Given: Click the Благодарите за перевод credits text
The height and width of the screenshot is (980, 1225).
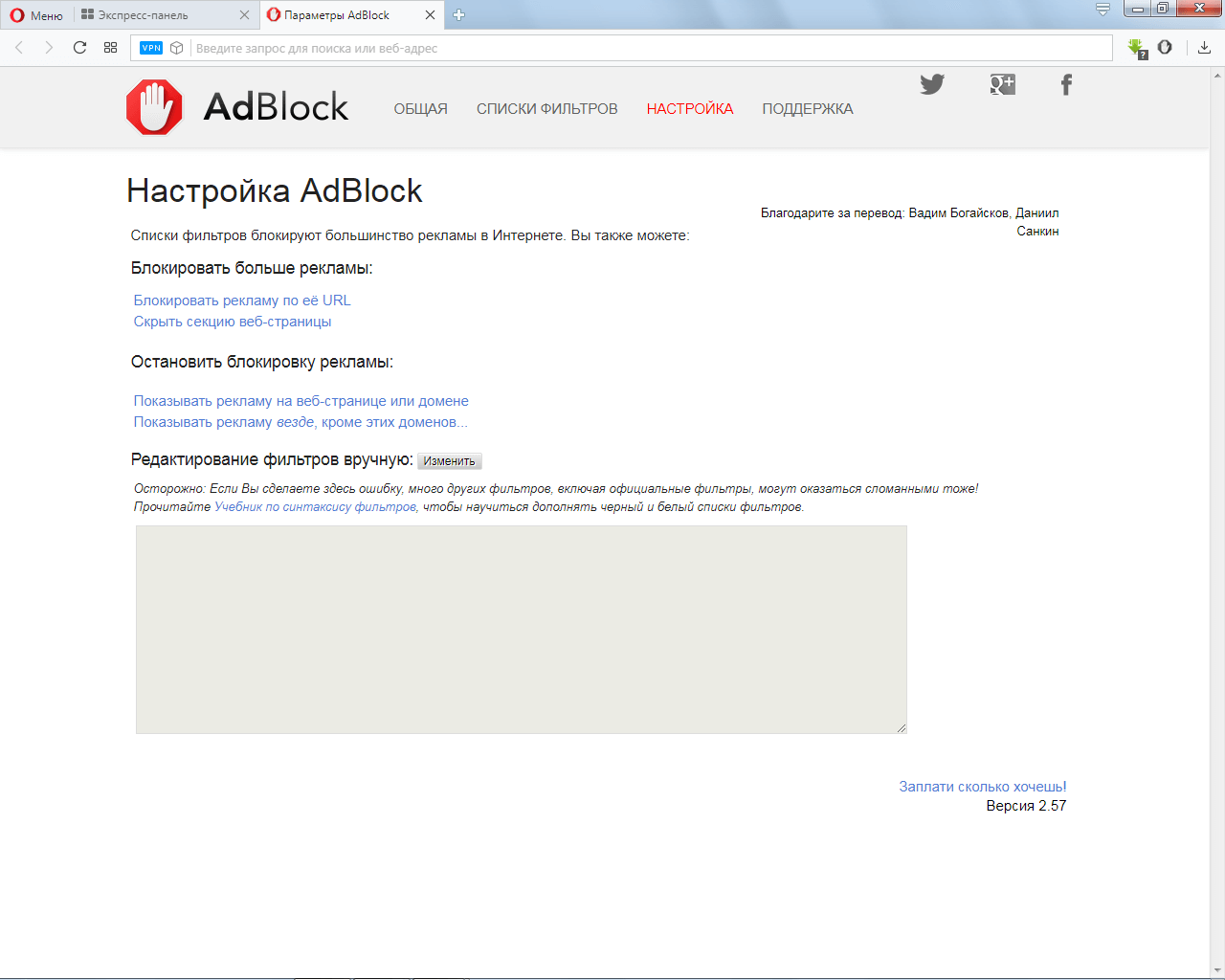Looking at the screenshot, I should pyautogui.click(x=910, y=222).
